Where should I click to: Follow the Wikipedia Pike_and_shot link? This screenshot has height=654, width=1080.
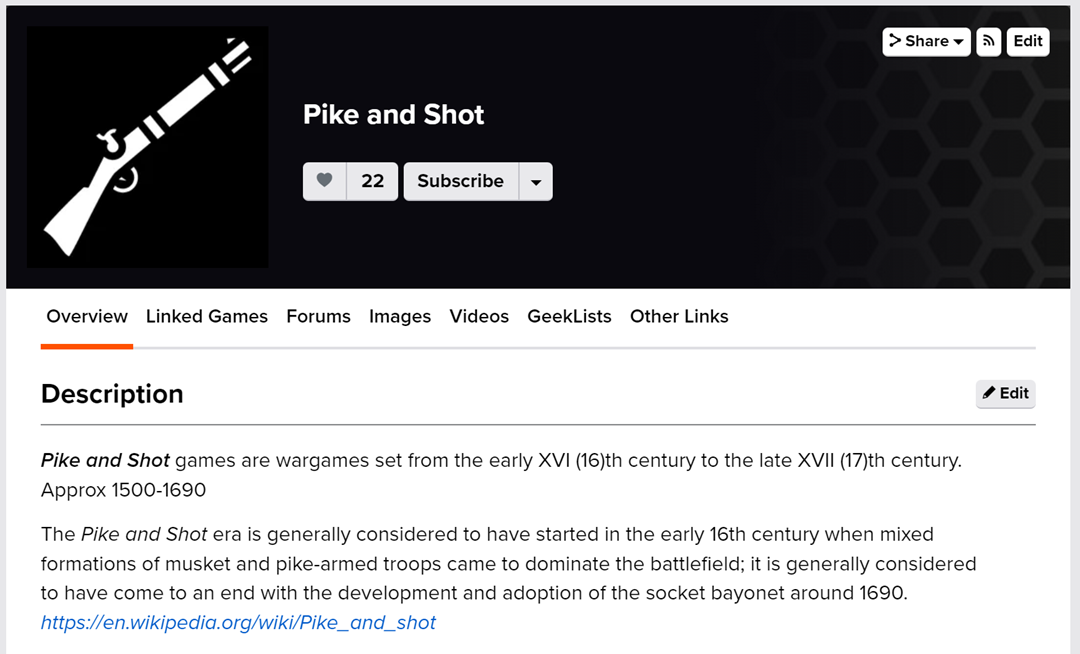[x=238, y=622]
